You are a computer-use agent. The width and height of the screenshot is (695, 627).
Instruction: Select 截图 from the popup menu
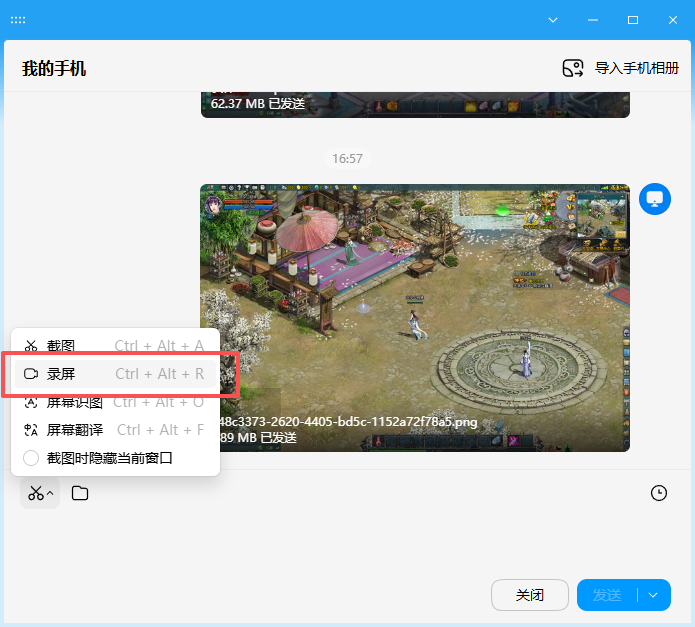(x=60, y=346)
